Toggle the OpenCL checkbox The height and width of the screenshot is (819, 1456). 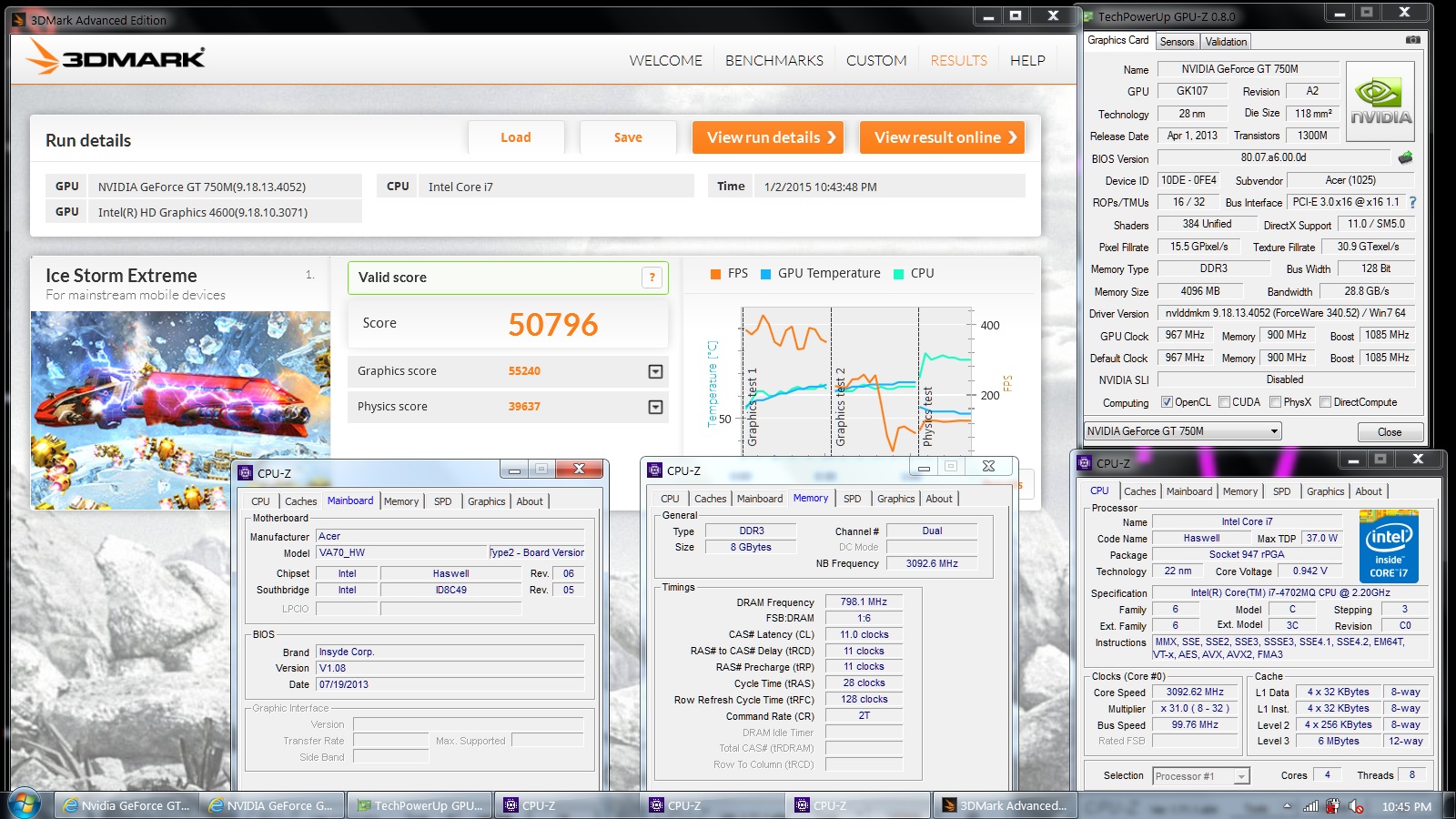pos(1167,402)
